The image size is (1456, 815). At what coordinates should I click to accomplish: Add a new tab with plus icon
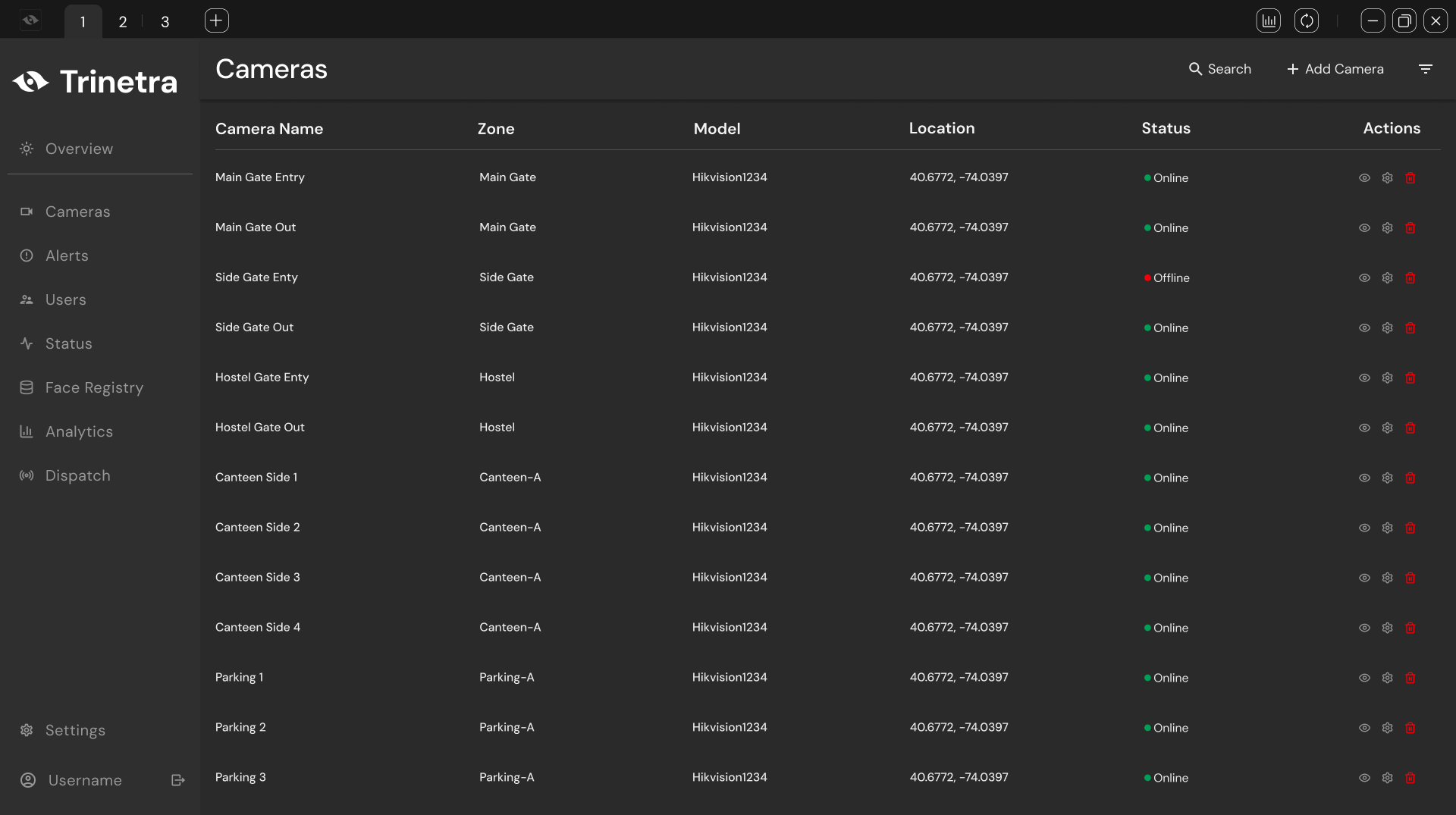click(x=216, y=21)
